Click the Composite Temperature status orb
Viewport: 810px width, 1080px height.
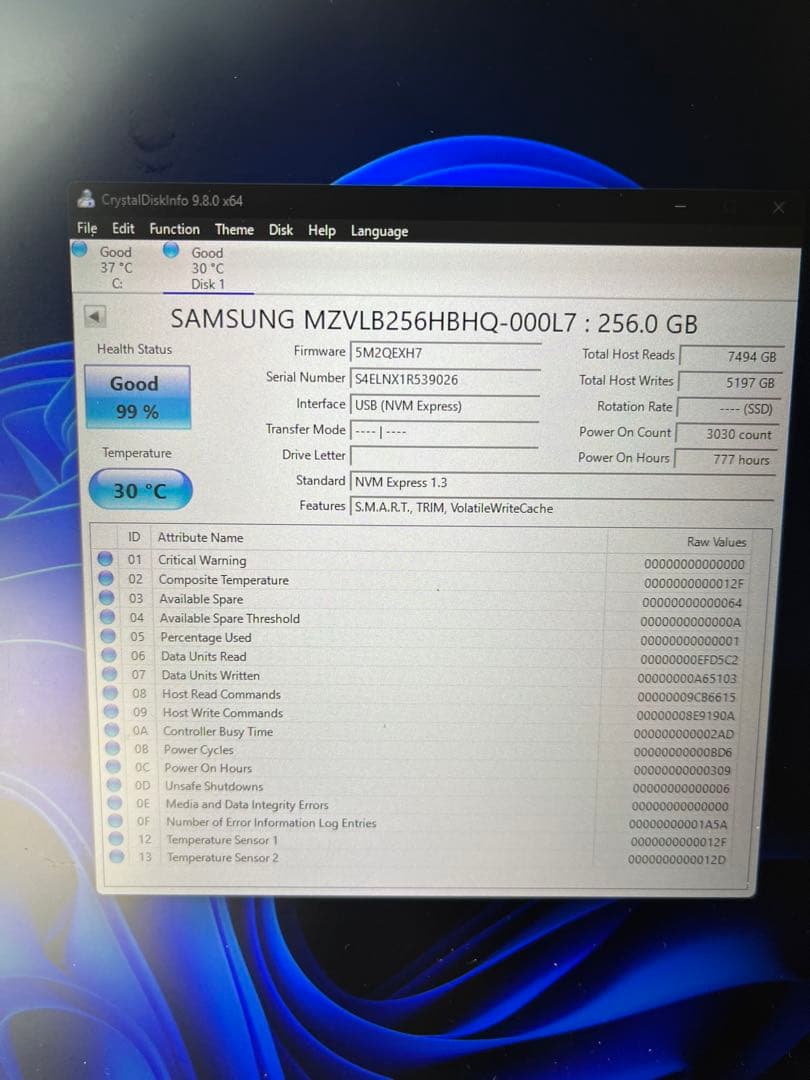point(106,578)
